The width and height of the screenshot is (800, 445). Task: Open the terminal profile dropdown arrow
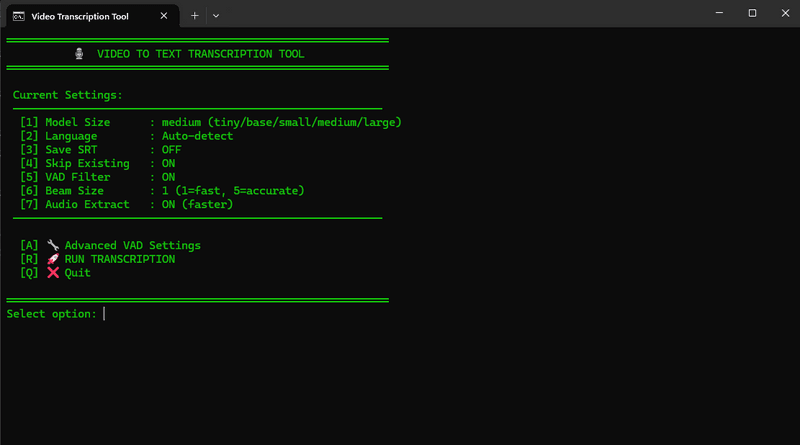point(216,16)
